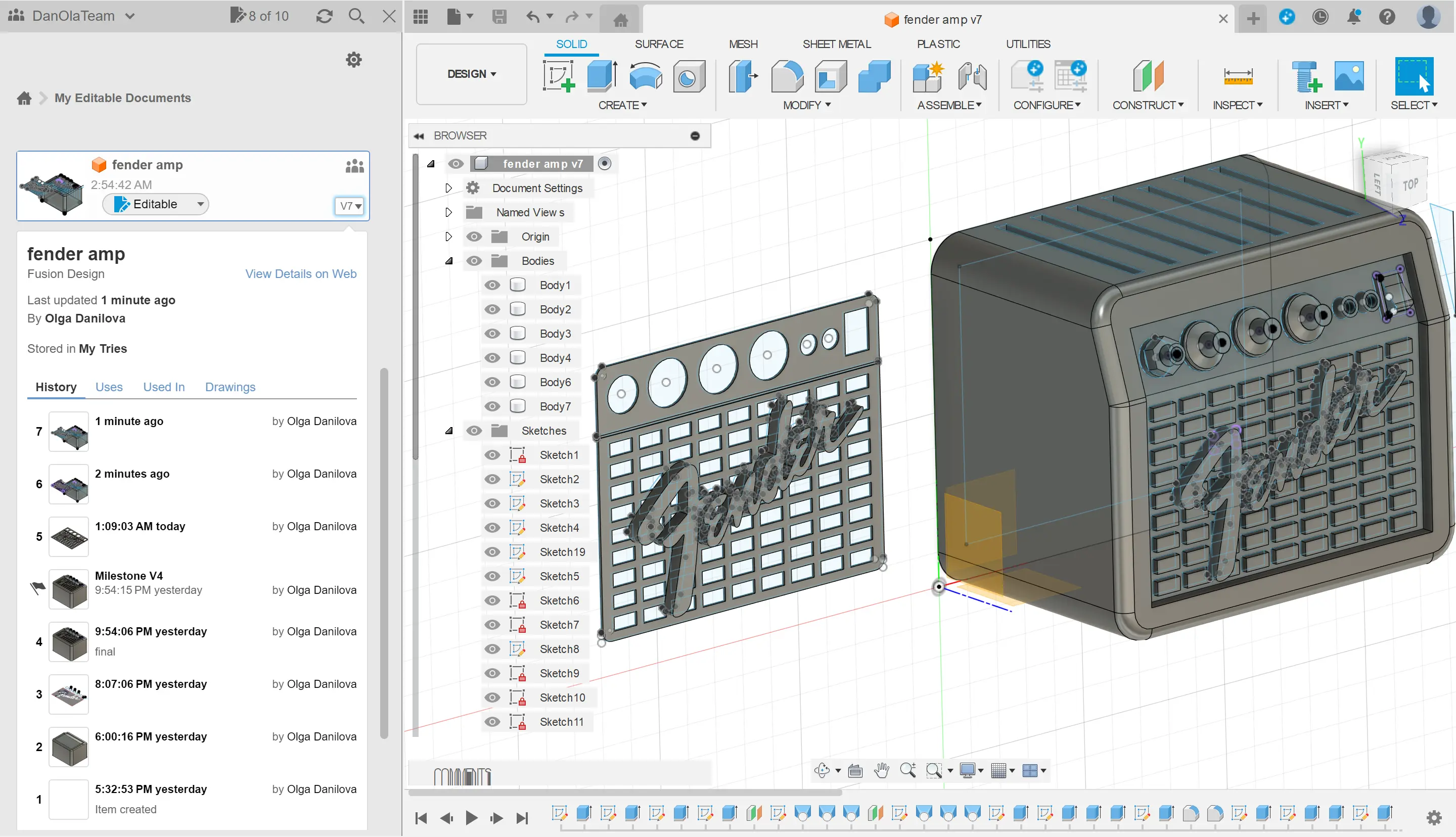Open the DESIGN workspace dropdown
This screenshot has width=1456, height=837.
[471, 74]
